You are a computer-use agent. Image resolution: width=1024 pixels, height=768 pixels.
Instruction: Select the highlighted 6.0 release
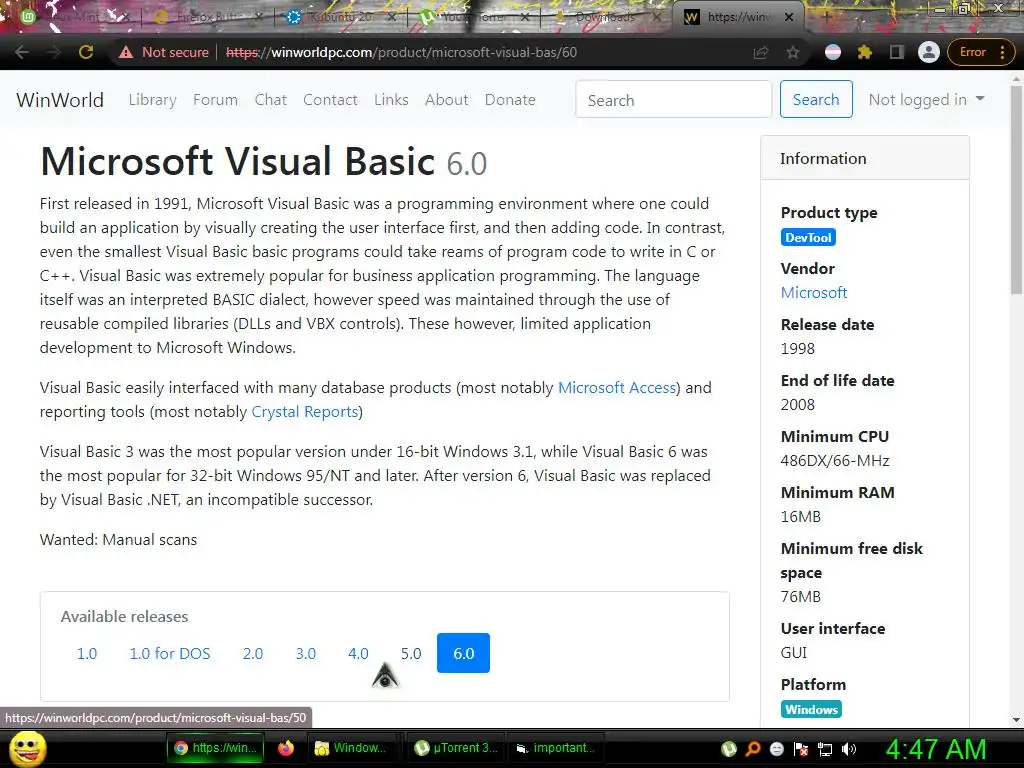coord(463,653)
